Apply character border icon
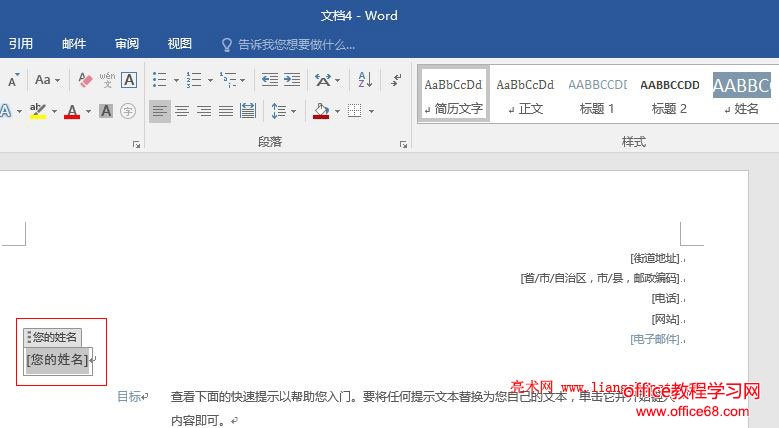Screen dimensions: 779x428 tap(129, 80)
